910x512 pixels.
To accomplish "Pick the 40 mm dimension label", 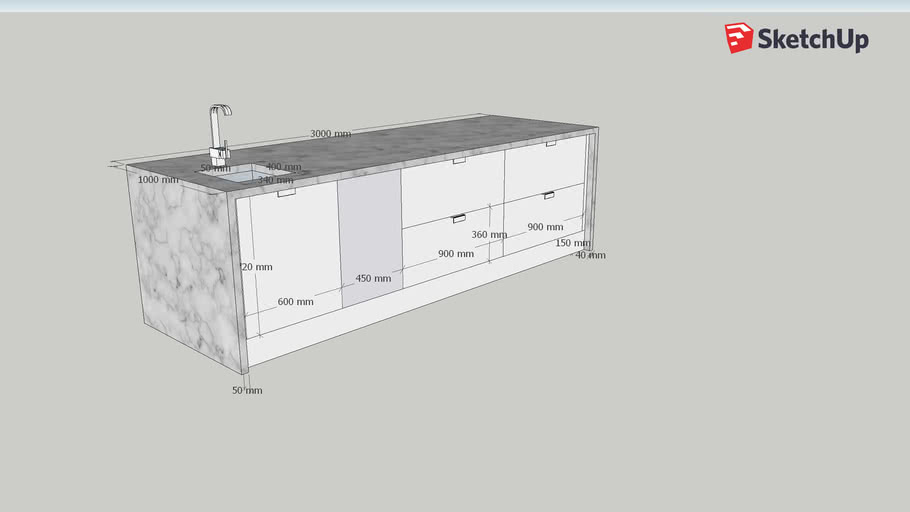I will click(x=590, y=255).
